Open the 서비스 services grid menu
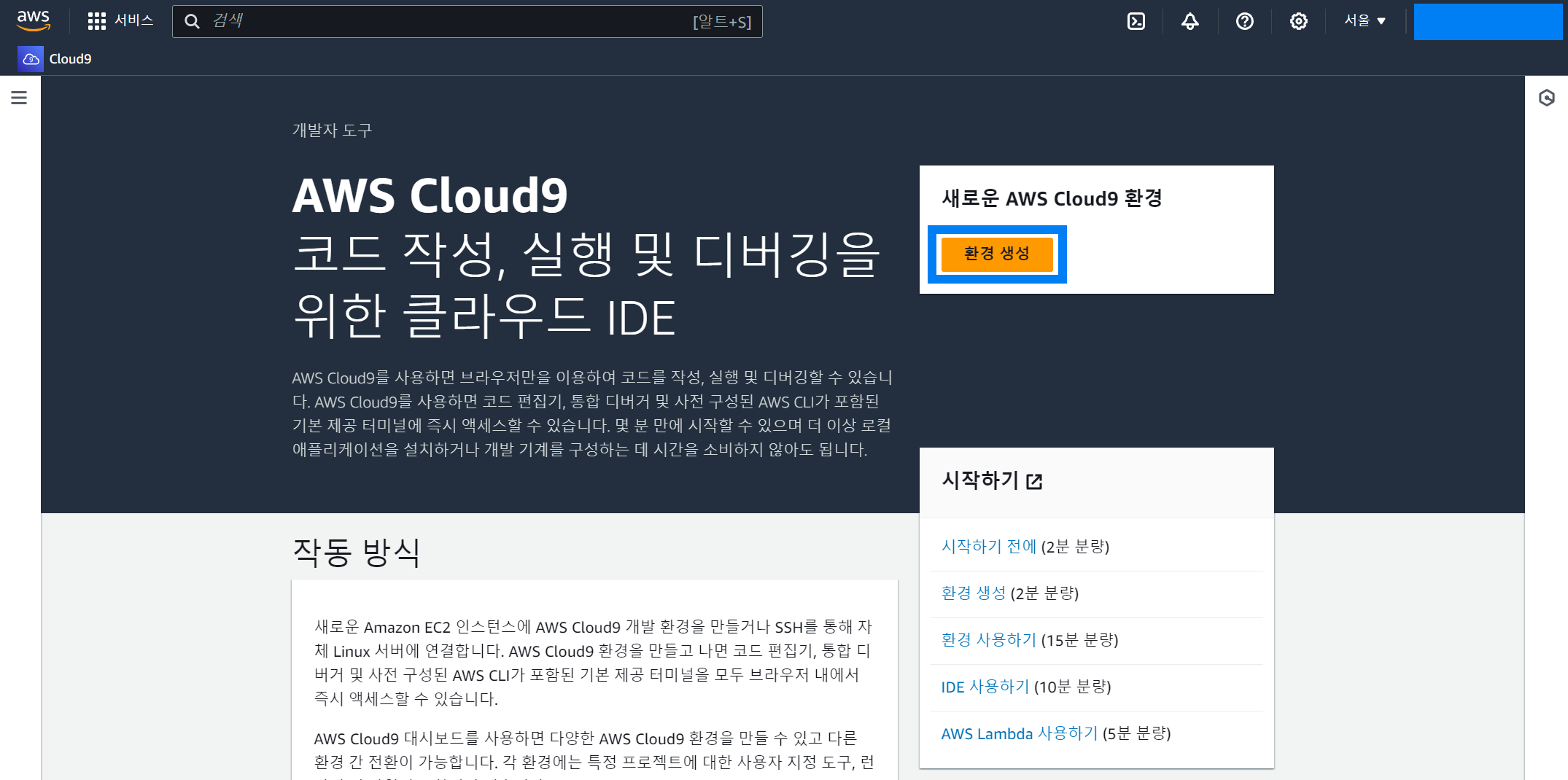Screen dimensions: 1568x780 pos(120,21)
